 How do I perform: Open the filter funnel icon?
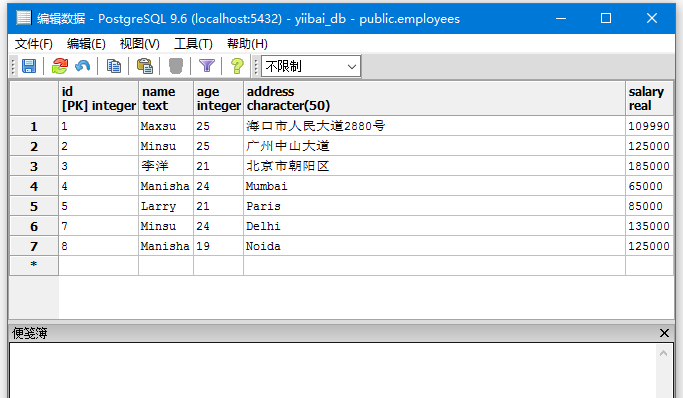(x=207, y=66)
